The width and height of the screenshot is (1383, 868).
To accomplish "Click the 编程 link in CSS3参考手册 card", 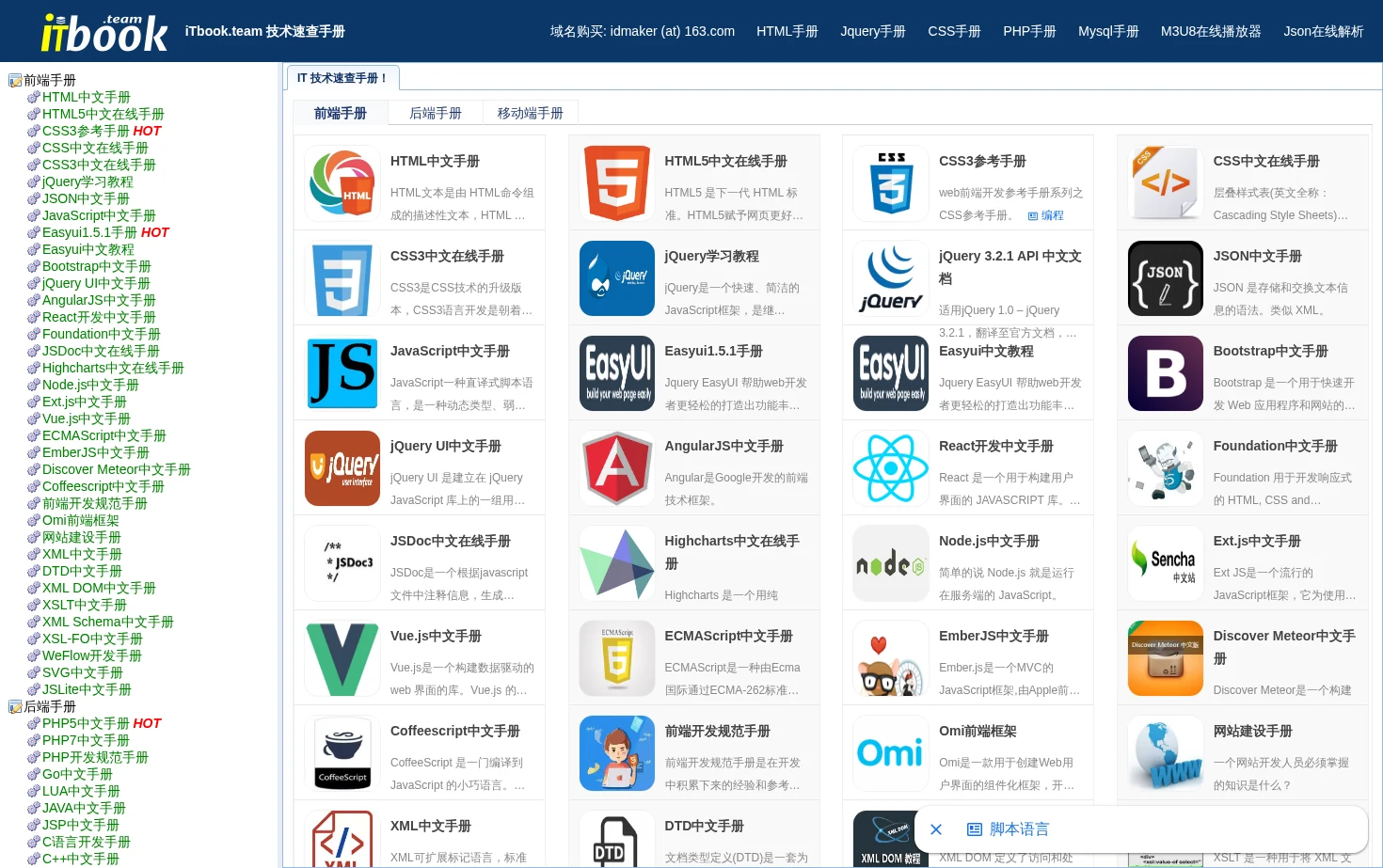I will click(1046, 215).
